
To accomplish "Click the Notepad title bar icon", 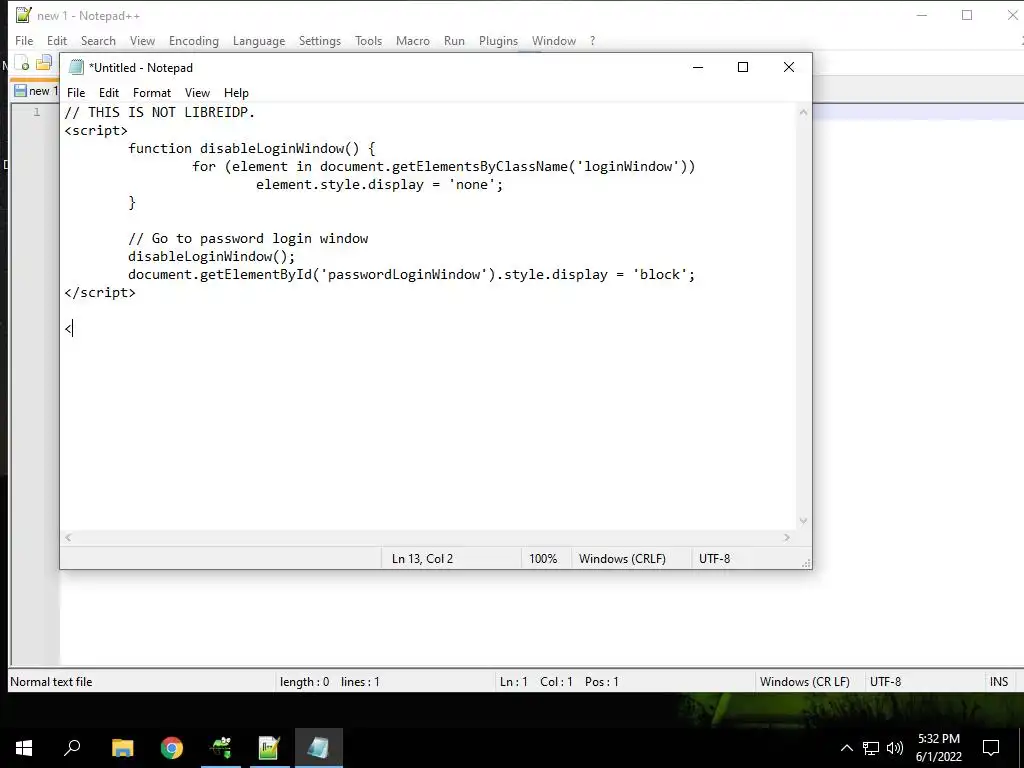I will click(x=77, y=67).
